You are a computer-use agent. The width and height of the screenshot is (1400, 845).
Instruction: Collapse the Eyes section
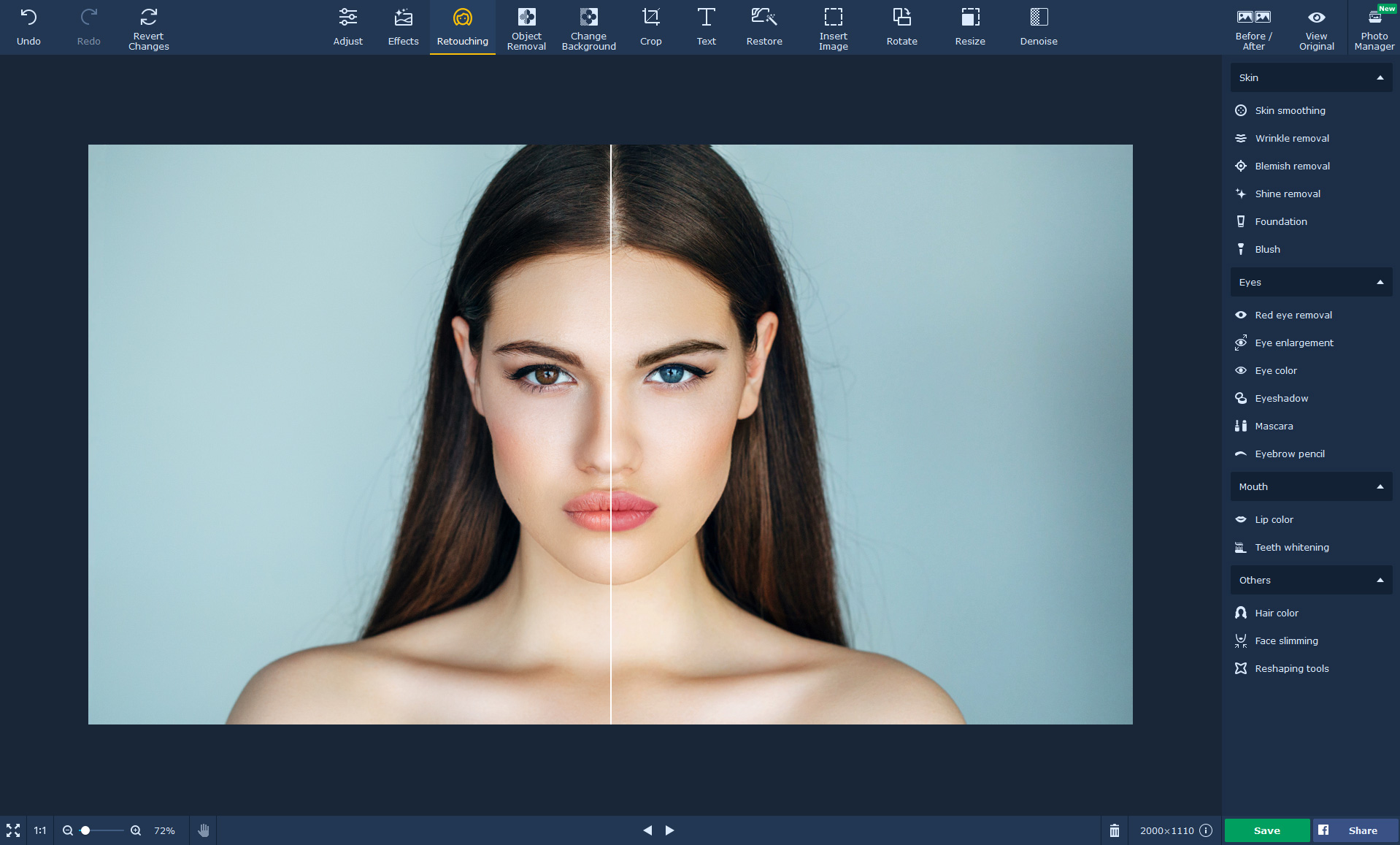point(1380,282)
